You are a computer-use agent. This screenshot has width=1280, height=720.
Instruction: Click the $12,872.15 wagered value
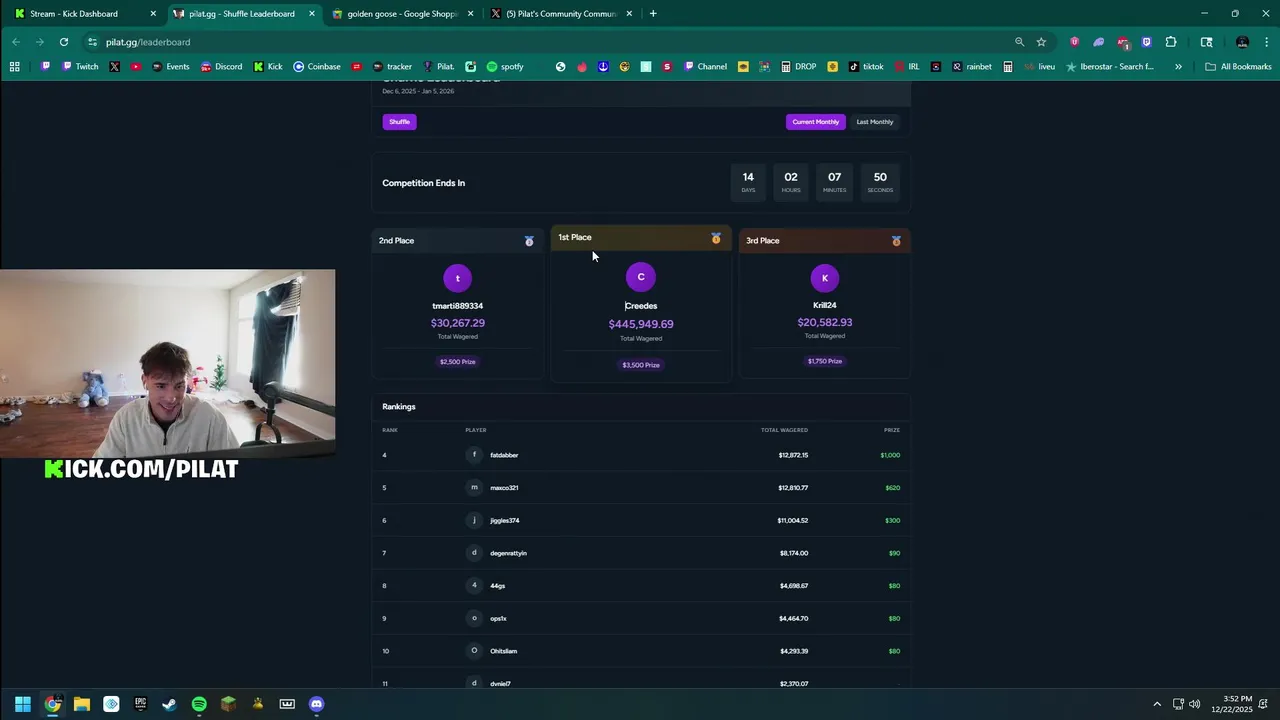coord(793,455)
